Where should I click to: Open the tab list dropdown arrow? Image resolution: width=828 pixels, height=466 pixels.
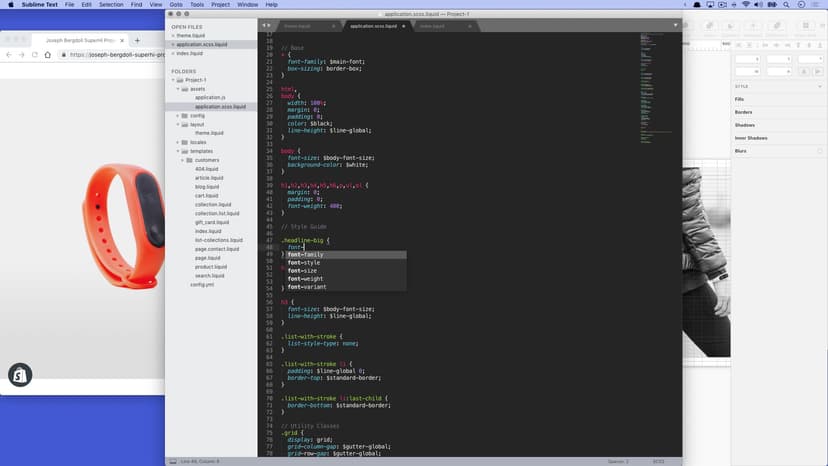tap(675, 25)
